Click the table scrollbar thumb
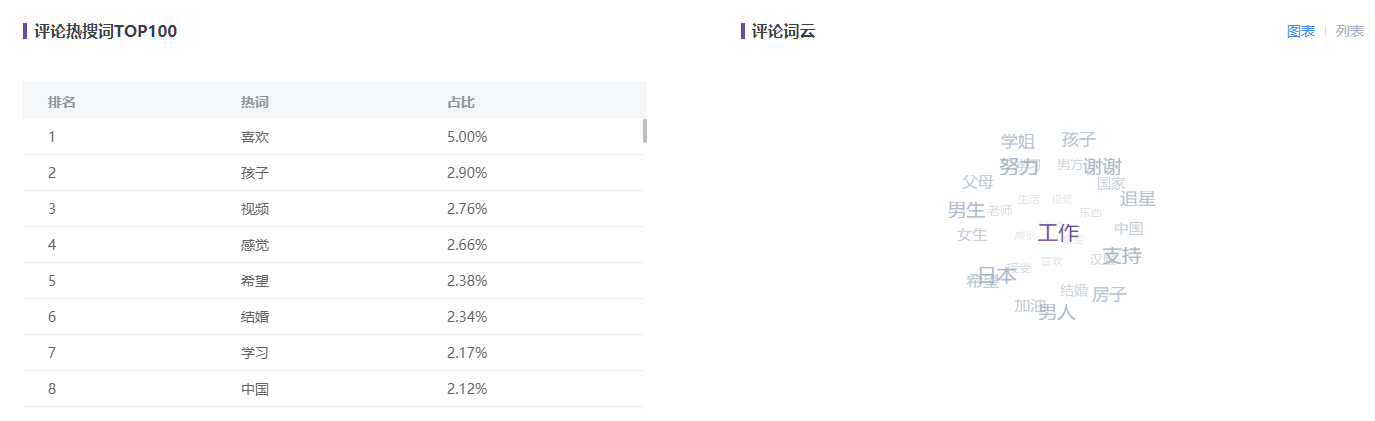This screenshot has height=421, width=1375. (x=645, y=131)
